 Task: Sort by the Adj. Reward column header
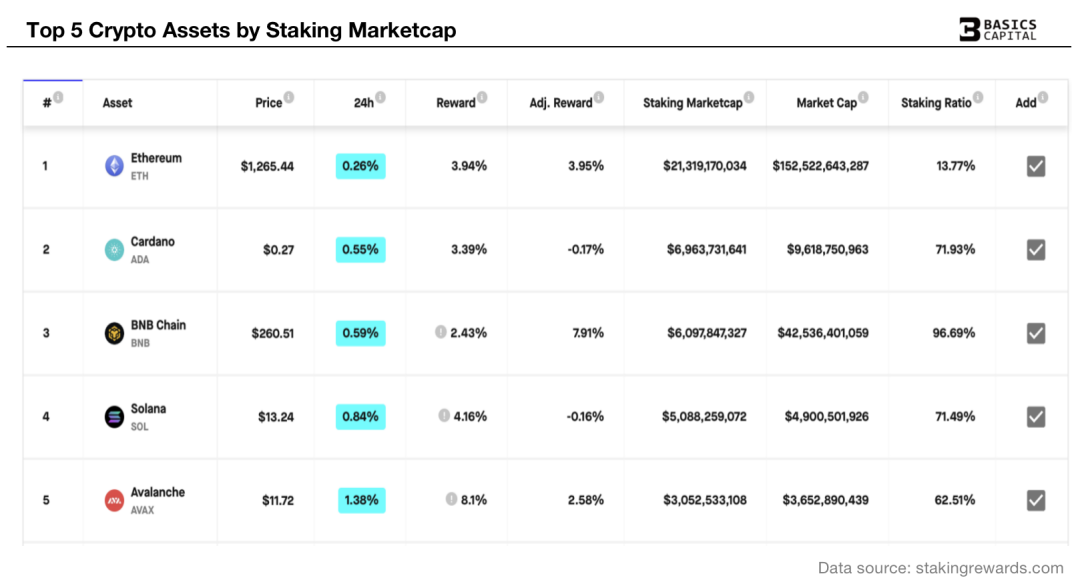click(x=560, y=103)
